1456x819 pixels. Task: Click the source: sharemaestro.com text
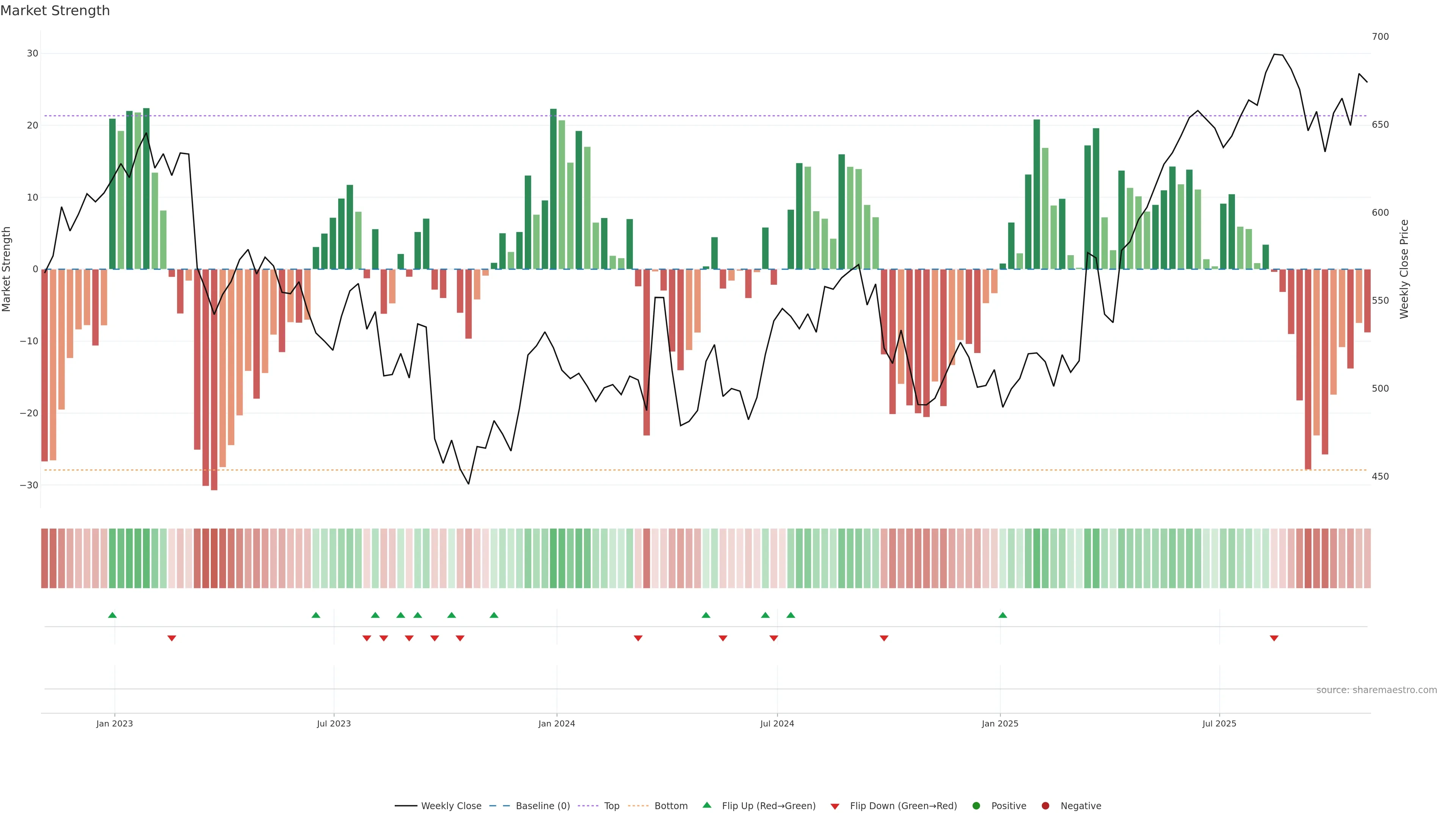[1376, 690]
